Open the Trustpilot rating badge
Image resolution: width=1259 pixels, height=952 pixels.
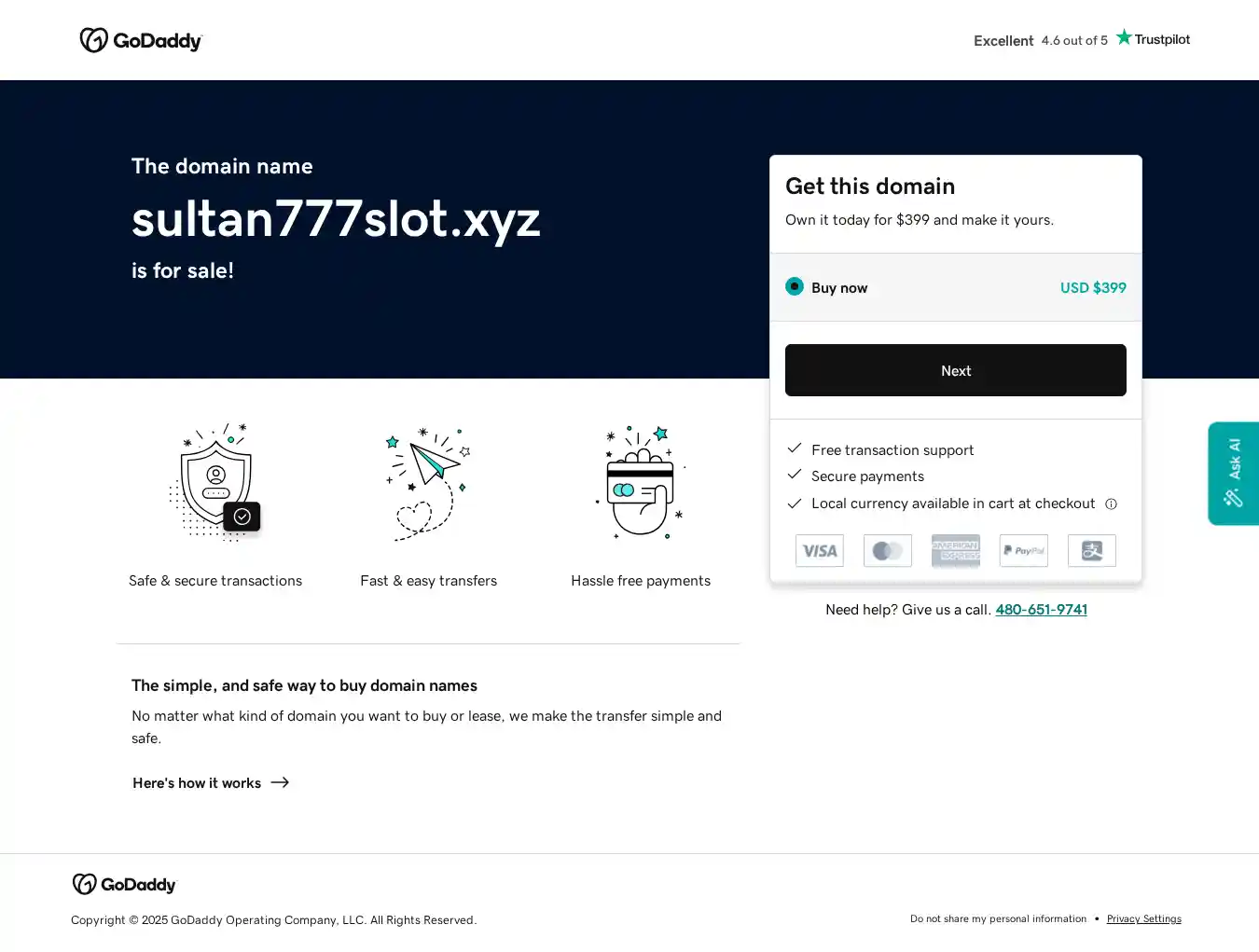(1081, 39)
